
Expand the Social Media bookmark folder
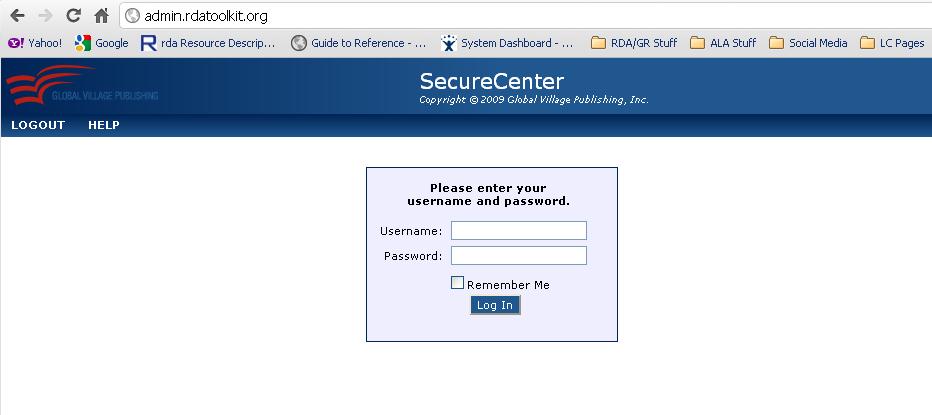(808, 43)
